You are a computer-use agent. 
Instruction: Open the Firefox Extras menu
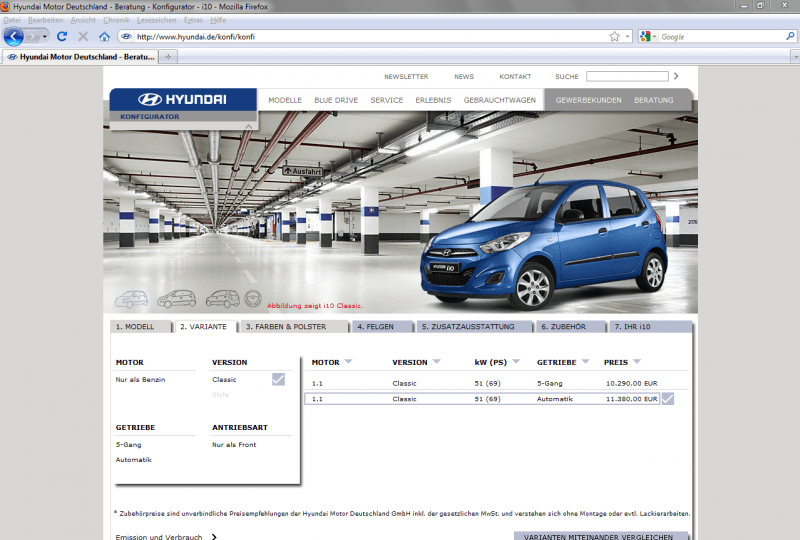[193, 20]
